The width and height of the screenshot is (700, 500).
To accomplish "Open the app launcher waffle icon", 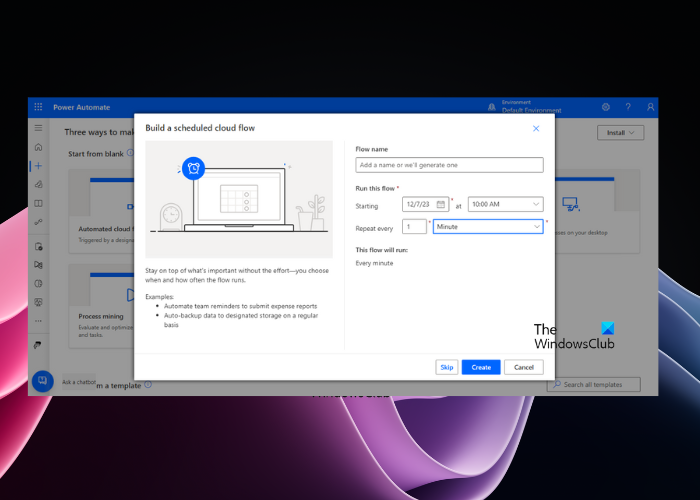I will click(38, 107).
